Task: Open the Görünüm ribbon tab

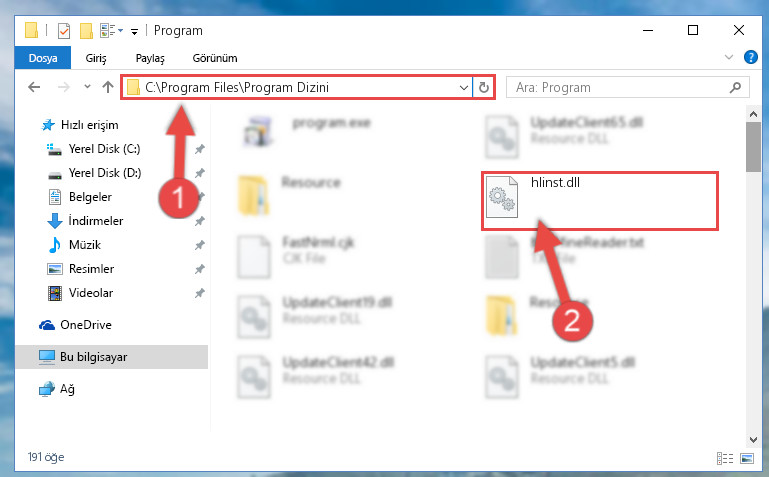Action: point(215,58)
